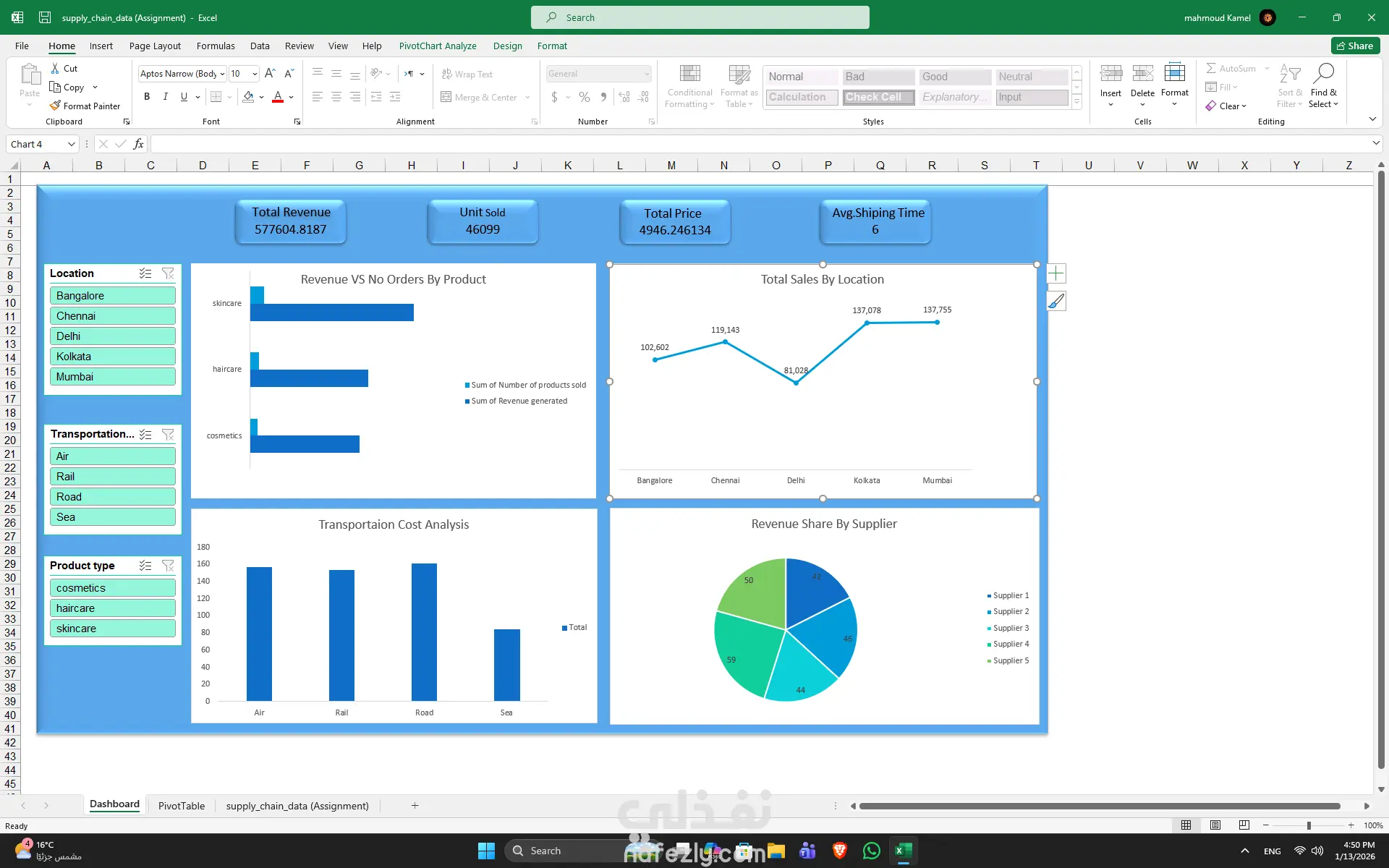
Task: Switch to the PivotTable sheet tab
Action: click(181, 806)
